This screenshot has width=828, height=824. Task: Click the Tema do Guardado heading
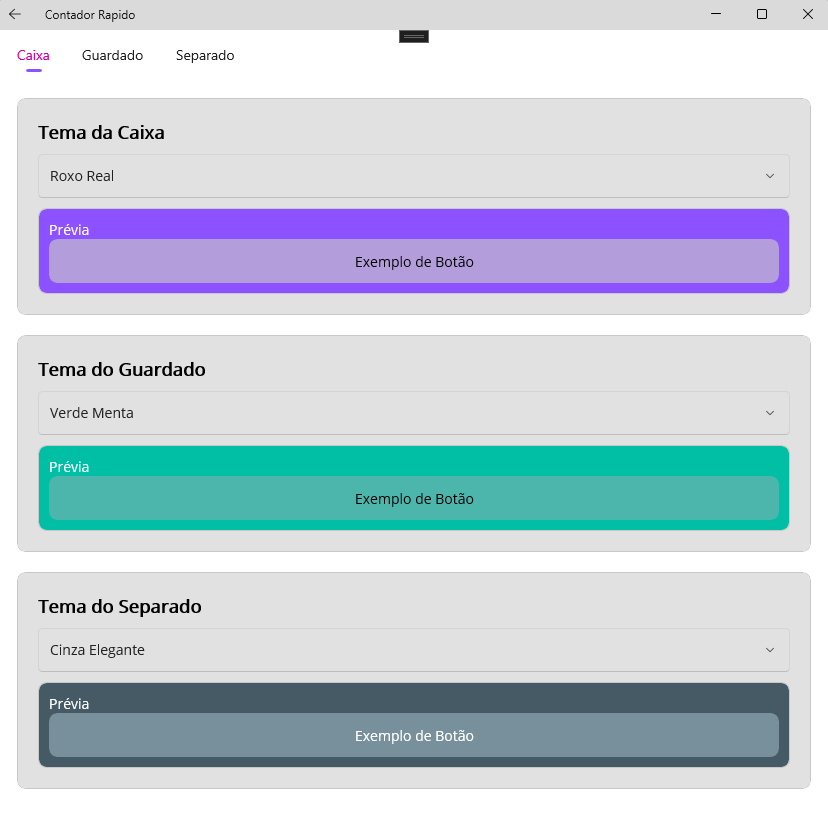(122, 370)
